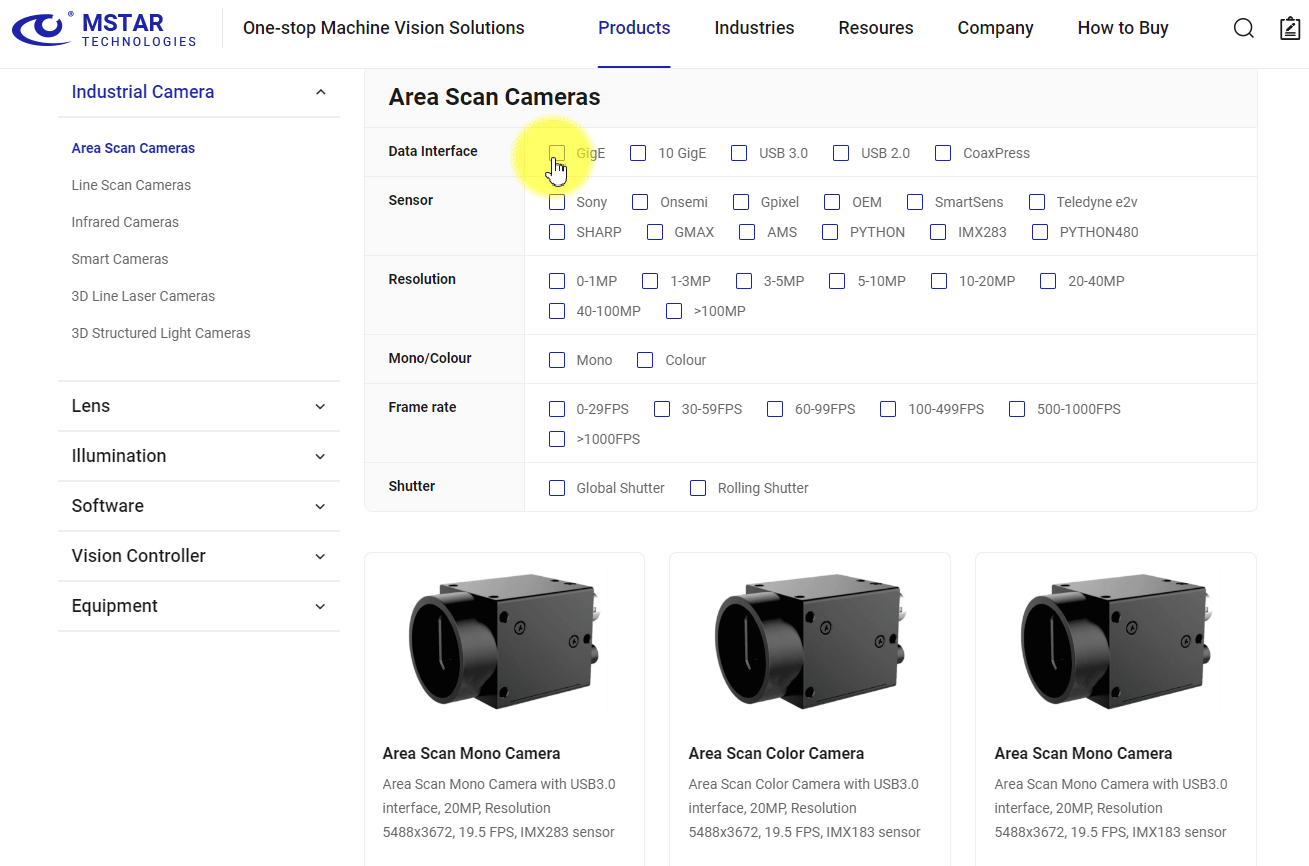Select the Global Shutter checkbox
Viewport: 1309px width, 866px height.
(557, 488)
